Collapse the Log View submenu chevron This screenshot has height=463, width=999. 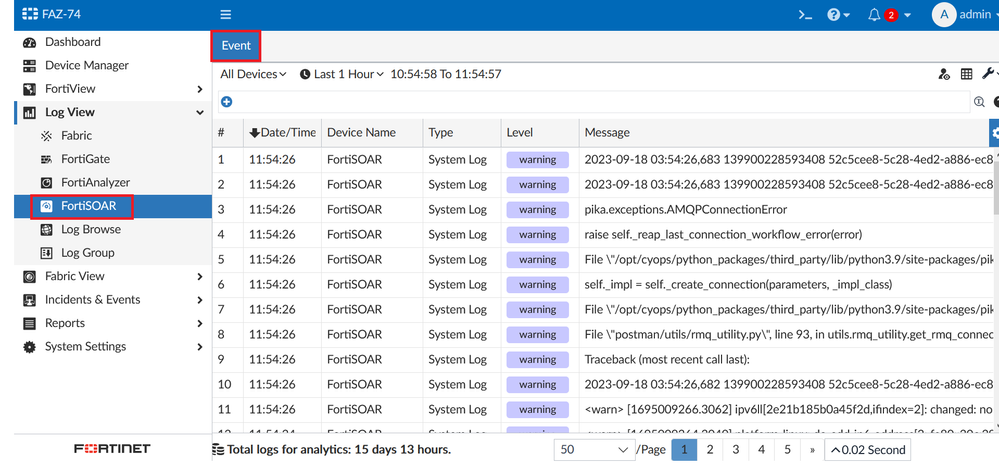pos(200,113)
